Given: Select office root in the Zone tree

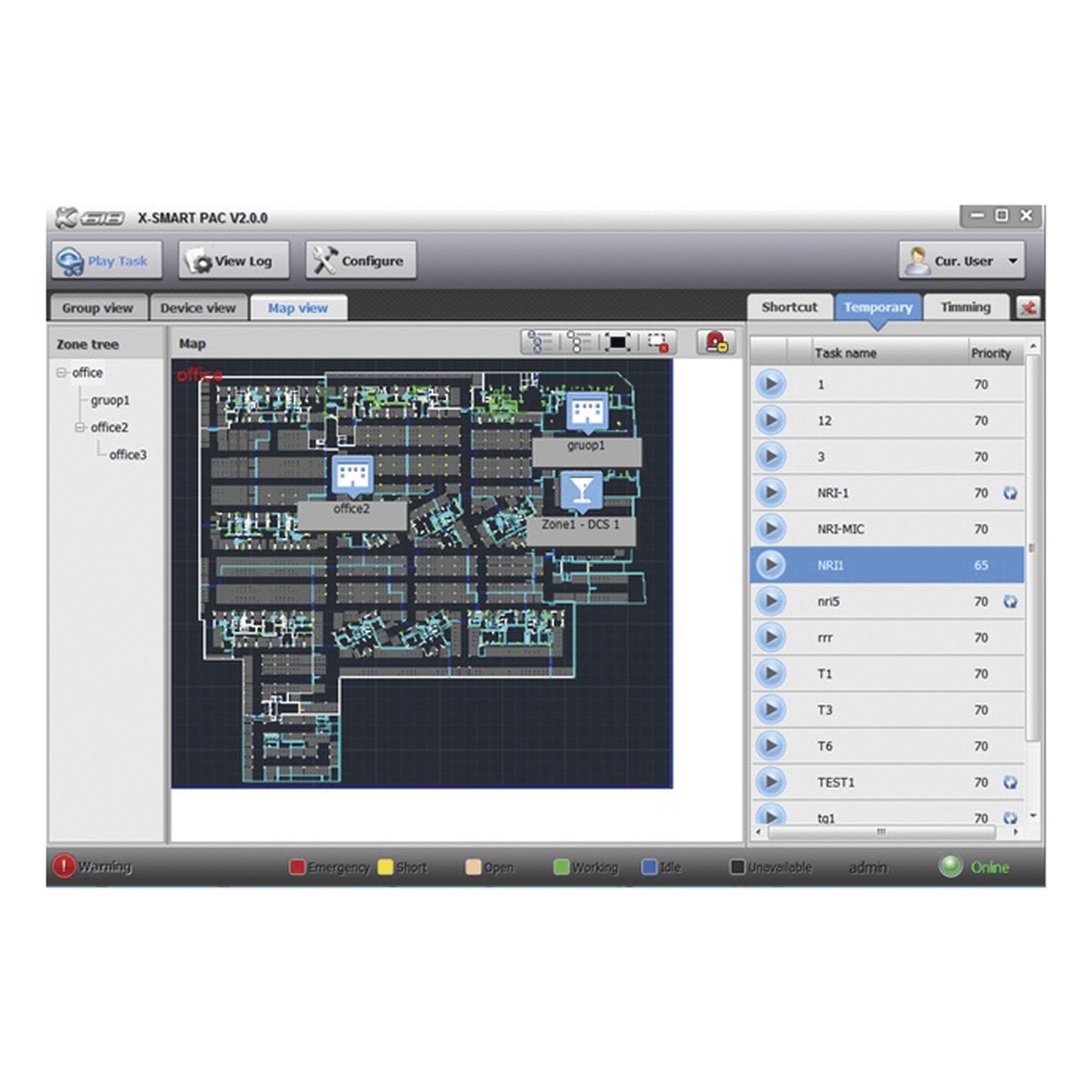Looking at the screenshot, I should [x=87, y=372].
